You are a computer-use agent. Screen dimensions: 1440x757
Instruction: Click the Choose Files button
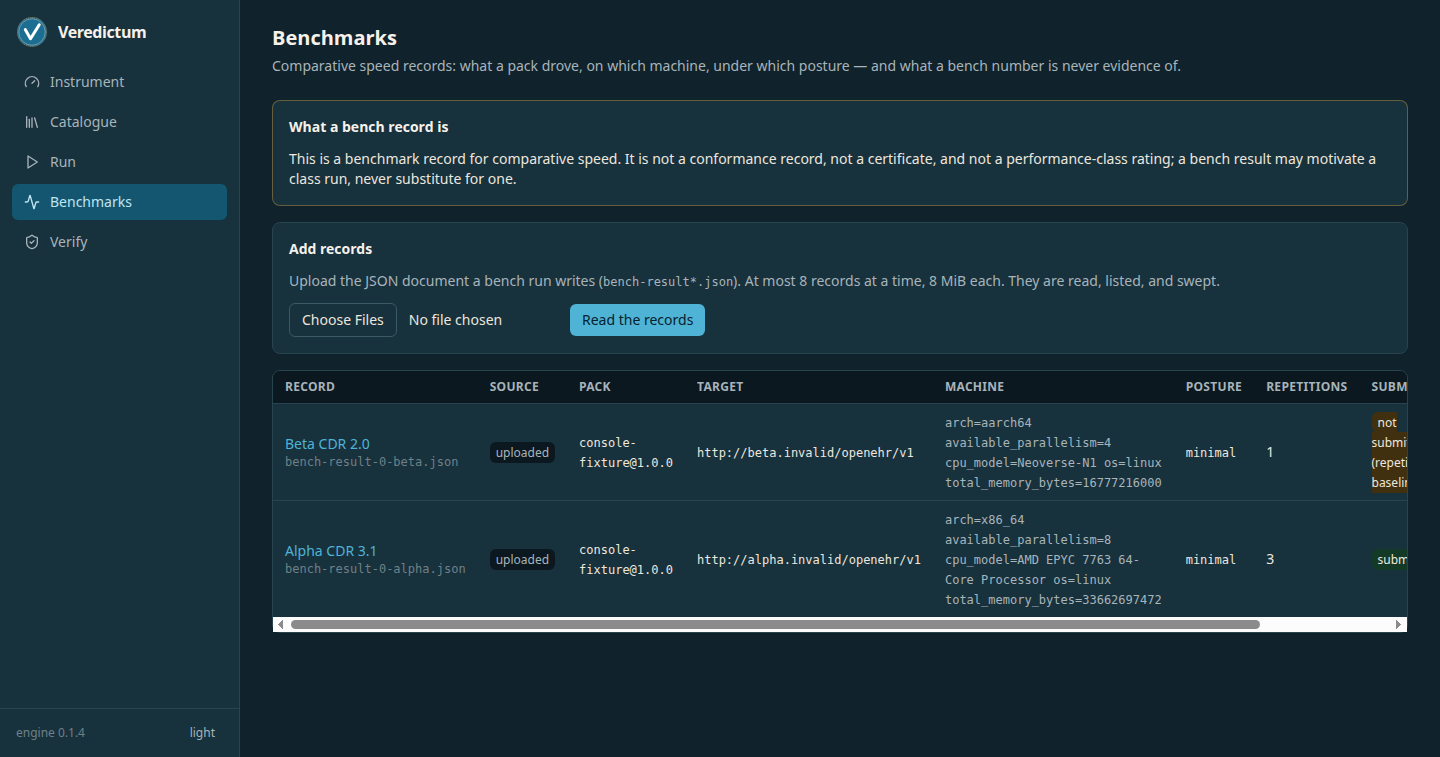pyautogui.click(x=343, y=320)
